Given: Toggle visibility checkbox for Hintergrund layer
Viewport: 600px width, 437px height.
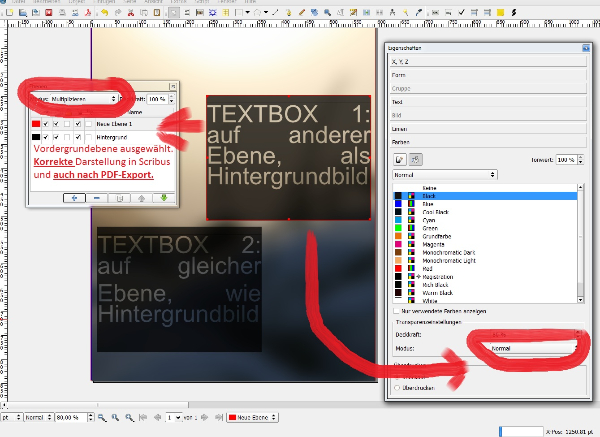Looking at the screenshot, I should (45, 136).
